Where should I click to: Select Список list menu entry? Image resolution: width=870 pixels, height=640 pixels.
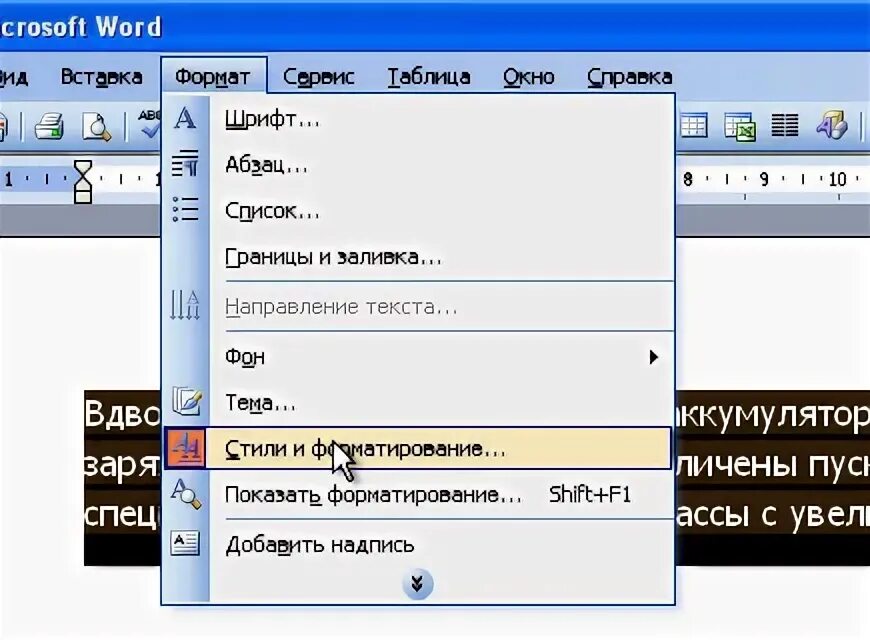click(418, 211)
